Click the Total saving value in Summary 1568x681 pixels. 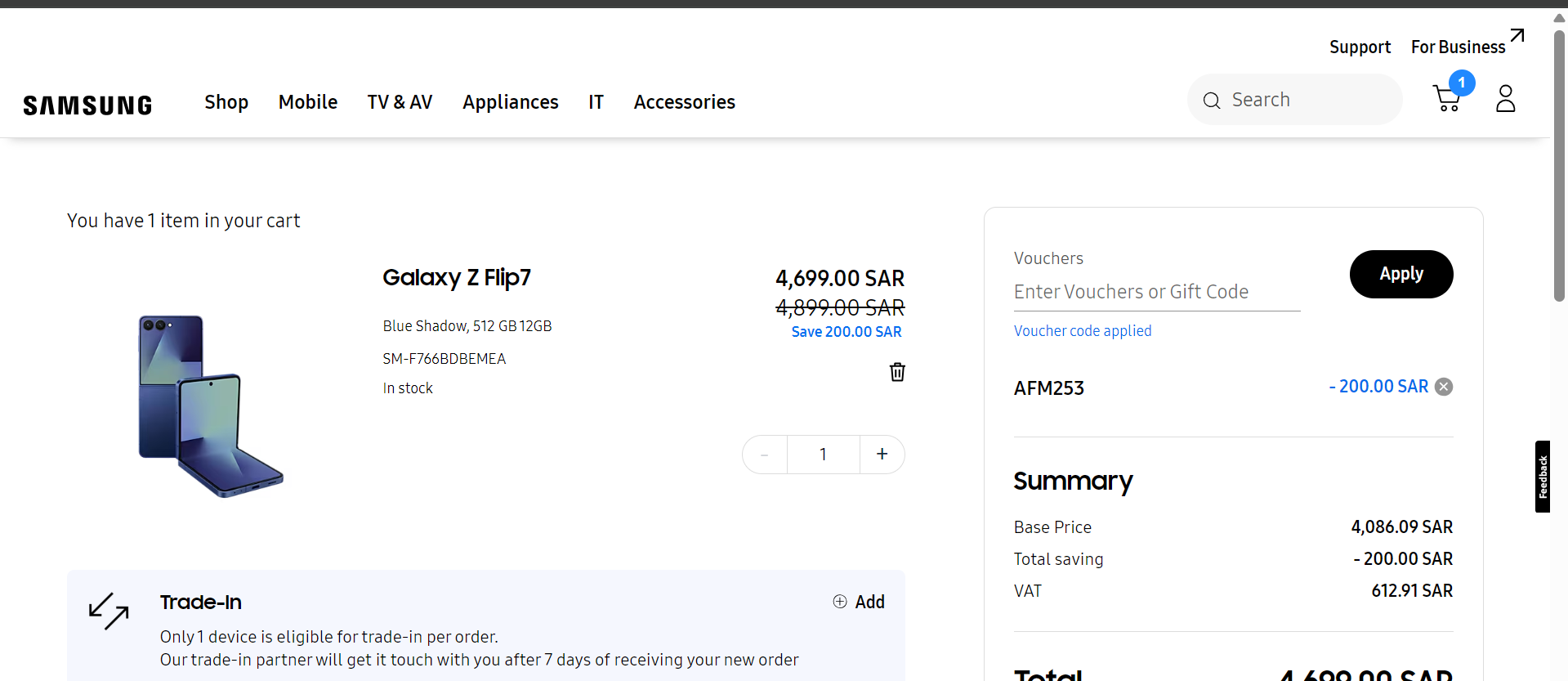click(1403, 559)
